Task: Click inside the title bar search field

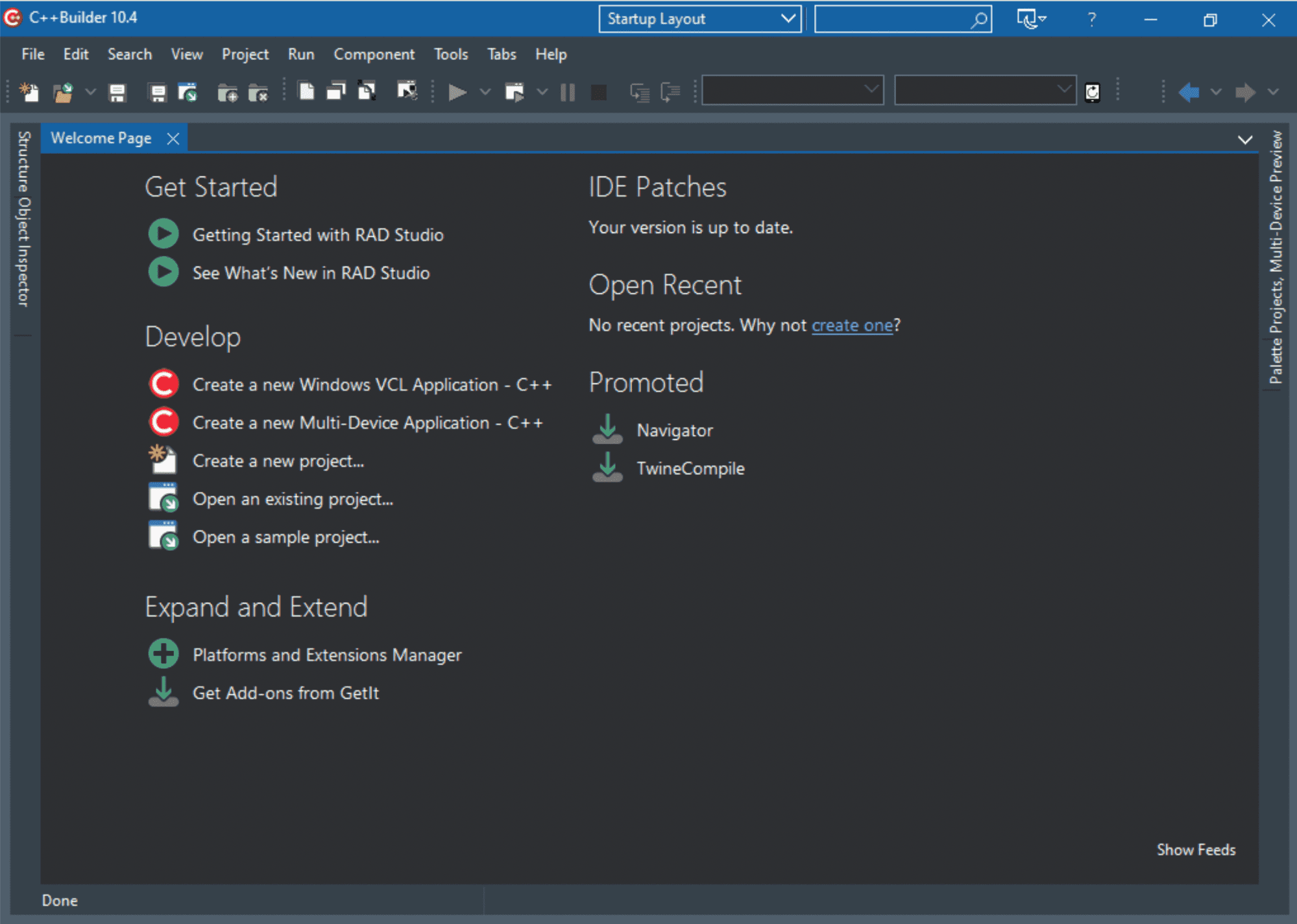Action: (895, 18)
